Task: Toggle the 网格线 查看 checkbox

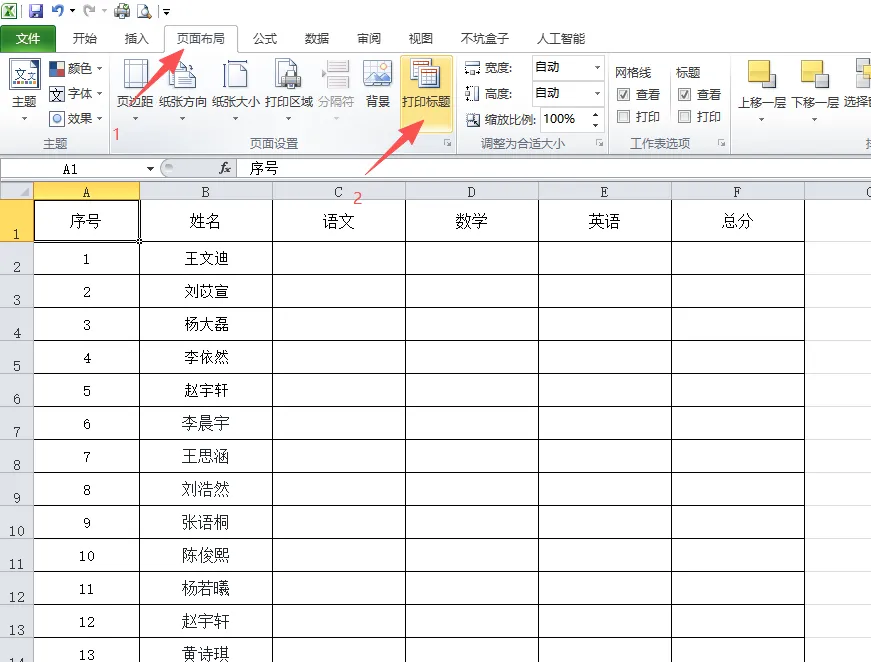Action: tap(623, 94)
